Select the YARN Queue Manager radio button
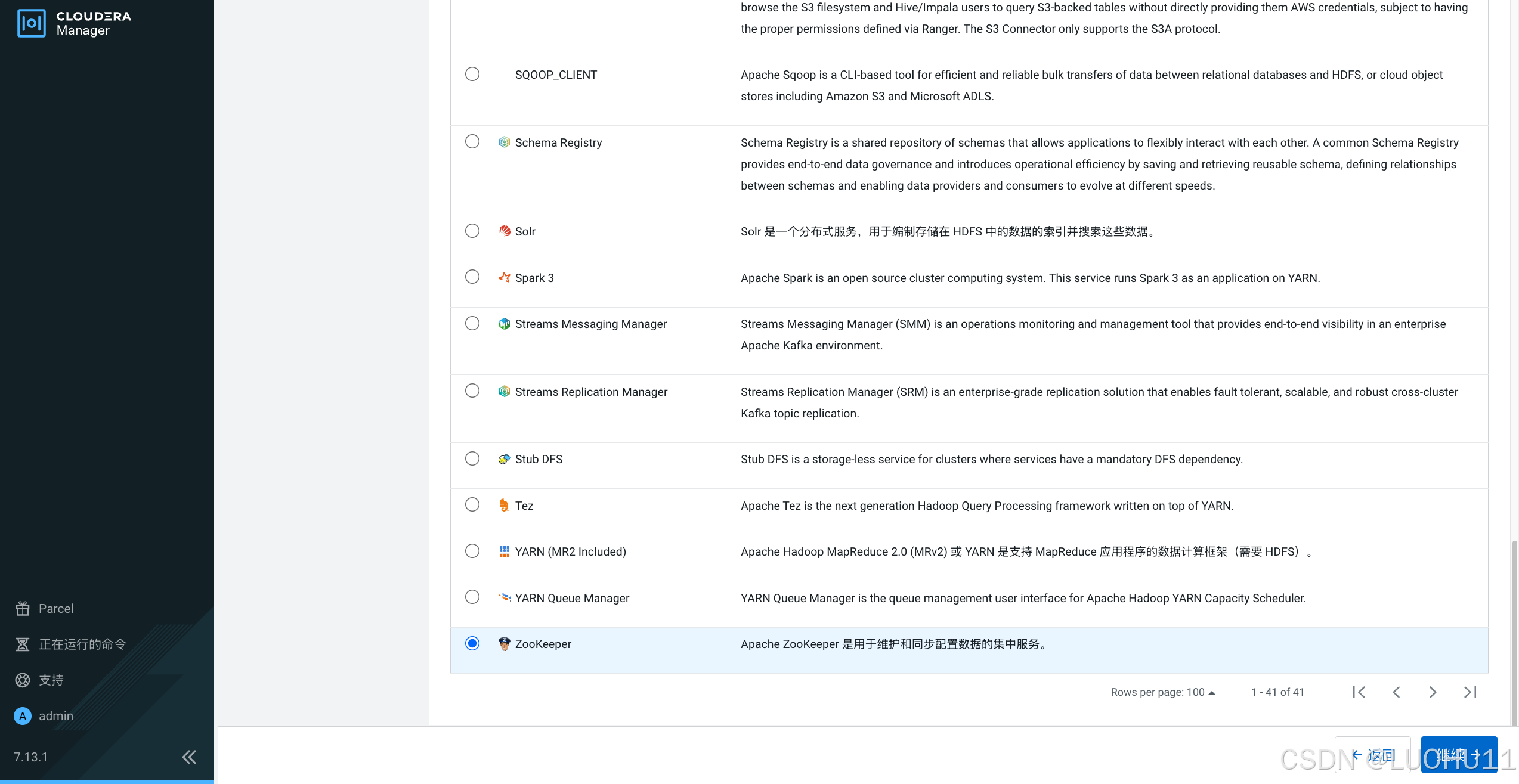This screenshot has width=1519, height=784. [x=472, y=597]
